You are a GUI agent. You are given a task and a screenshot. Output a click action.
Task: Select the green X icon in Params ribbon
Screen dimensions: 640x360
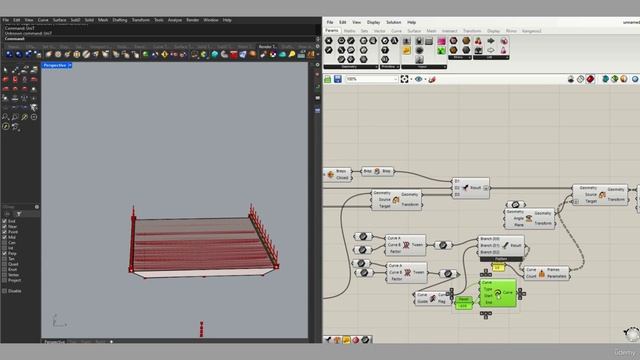(441, 51)
